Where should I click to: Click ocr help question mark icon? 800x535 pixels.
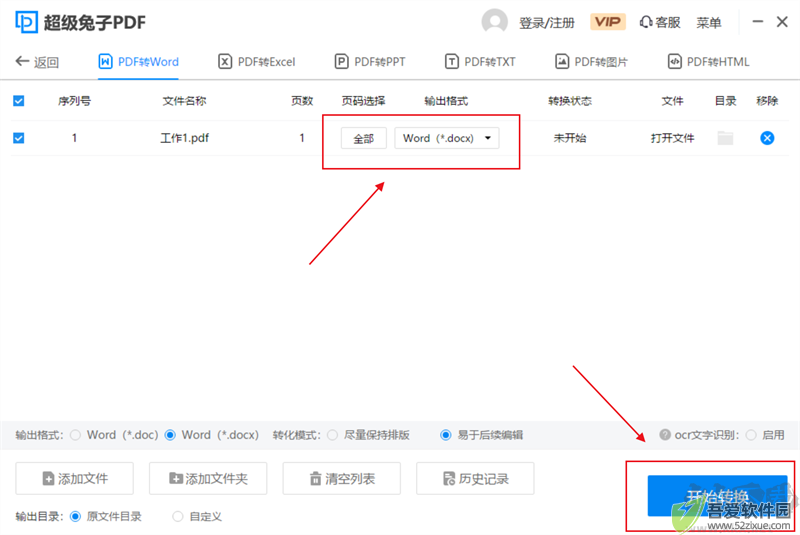point(665,435)
